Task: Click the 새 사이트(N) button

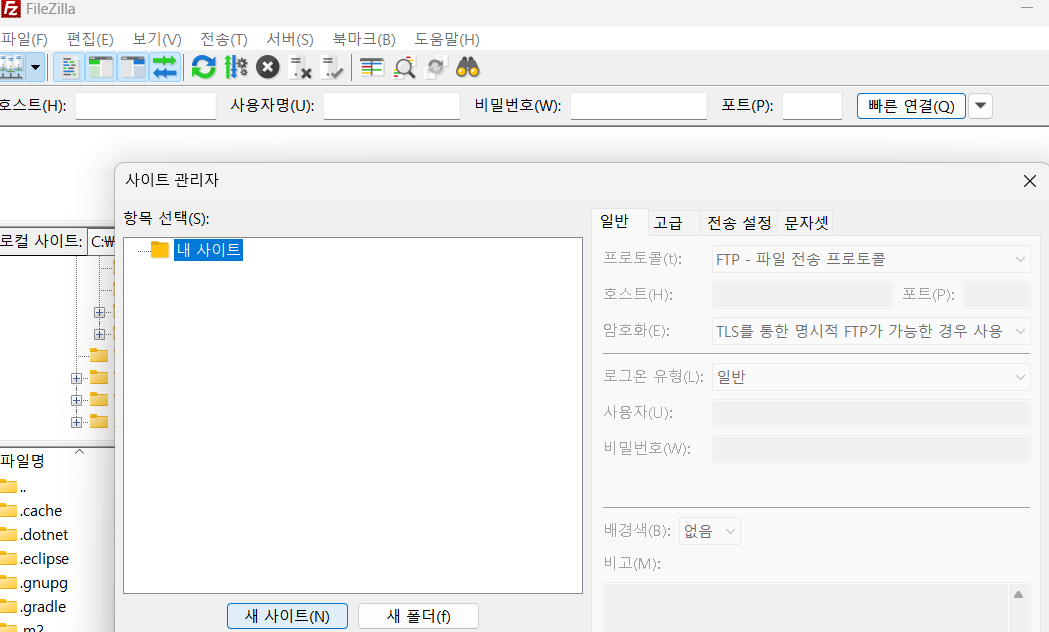Action: point(287,616)
